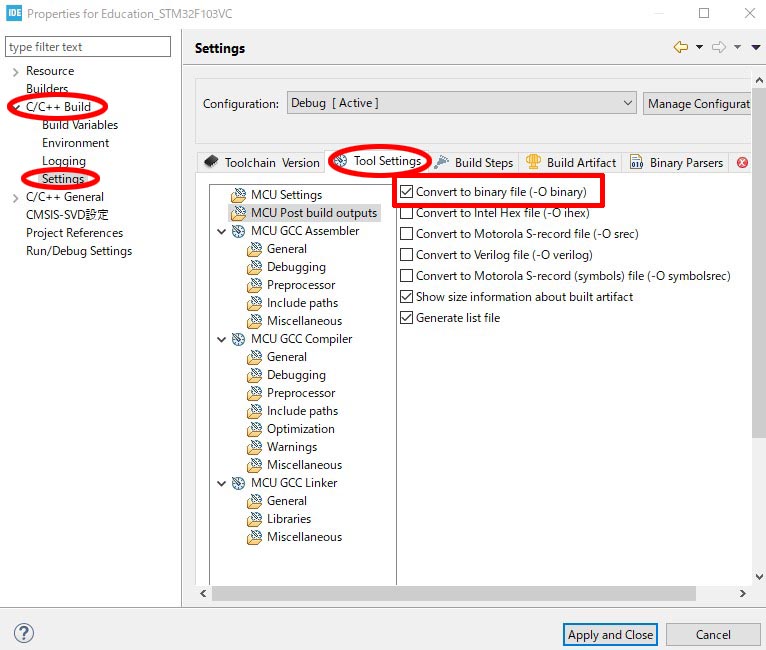Screen dimensions: 766x650
Task: Switch to the Binary Parsers tab
Action: pos(676,163)
